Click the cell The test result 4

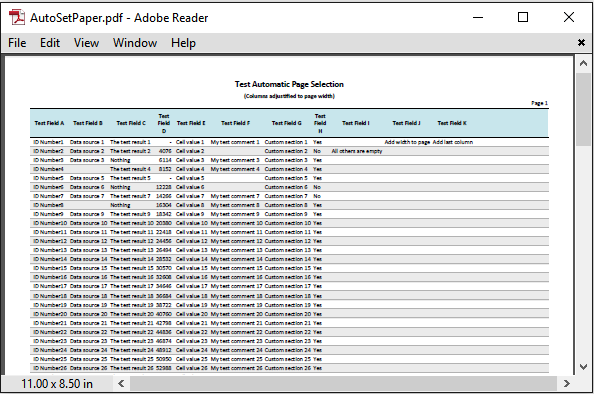(130, 169)
